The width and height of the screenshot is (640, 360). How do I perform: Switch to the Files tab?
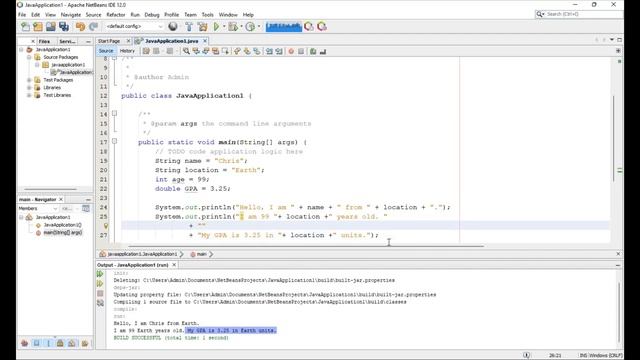click(44, 41)
